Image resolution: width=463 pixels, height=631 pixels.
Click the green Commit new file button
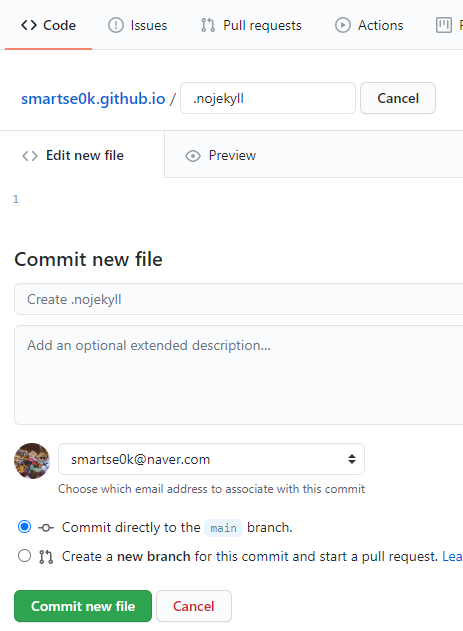(83, 606)
